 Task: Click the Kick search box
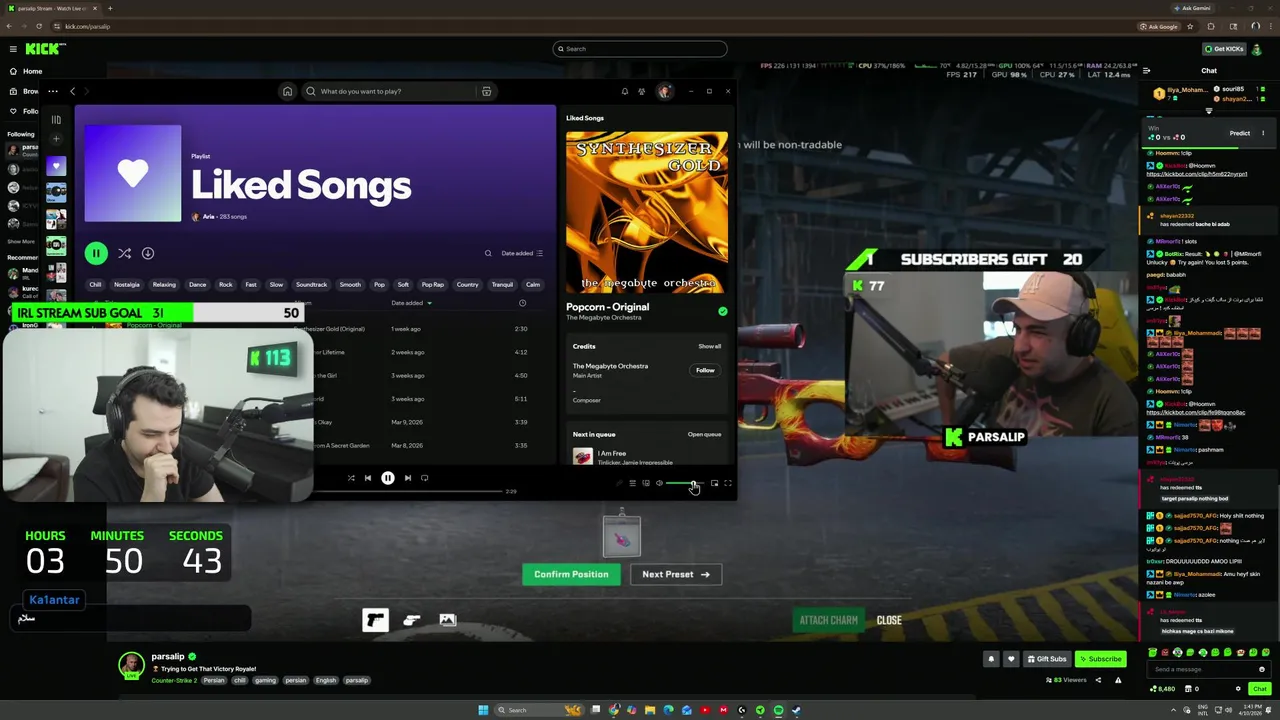[x=640, y=48]
